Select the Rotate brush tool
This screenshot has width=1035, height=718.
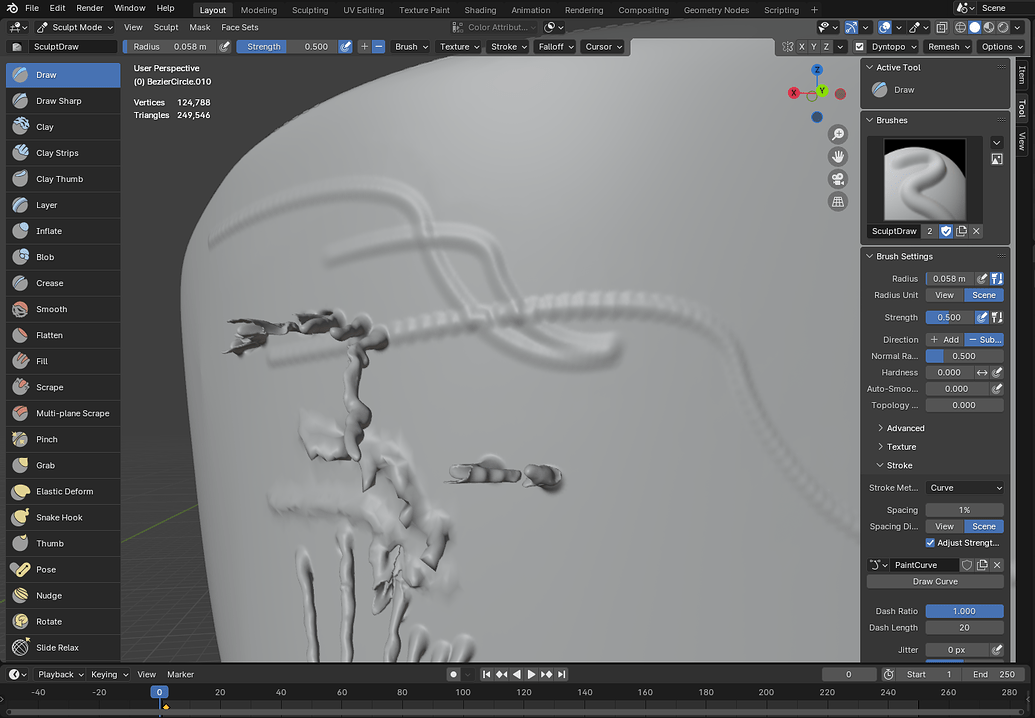pos(63,622)
